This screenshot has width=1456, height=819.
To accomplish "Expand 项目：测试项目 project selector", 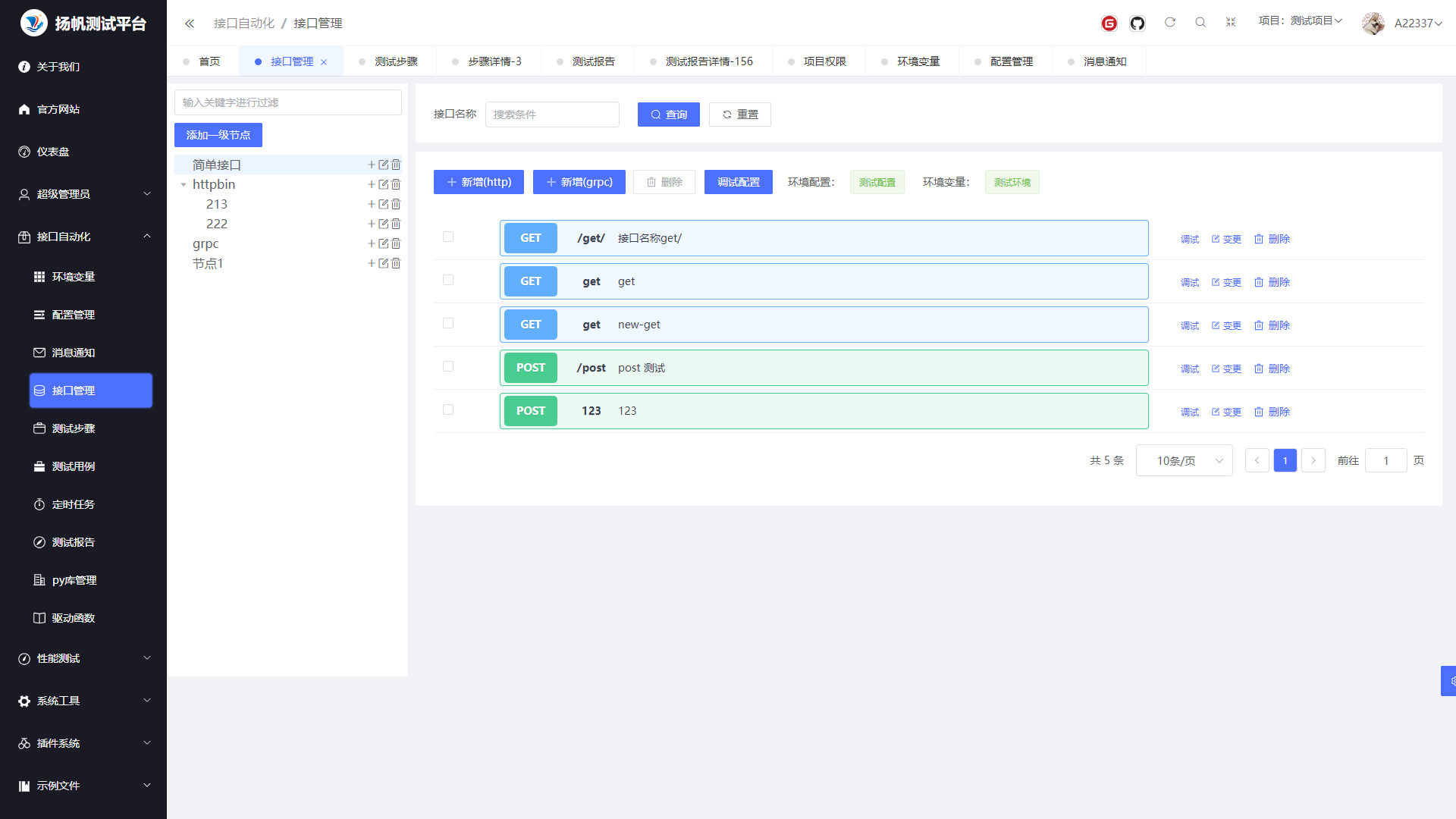I will 1300,21.
